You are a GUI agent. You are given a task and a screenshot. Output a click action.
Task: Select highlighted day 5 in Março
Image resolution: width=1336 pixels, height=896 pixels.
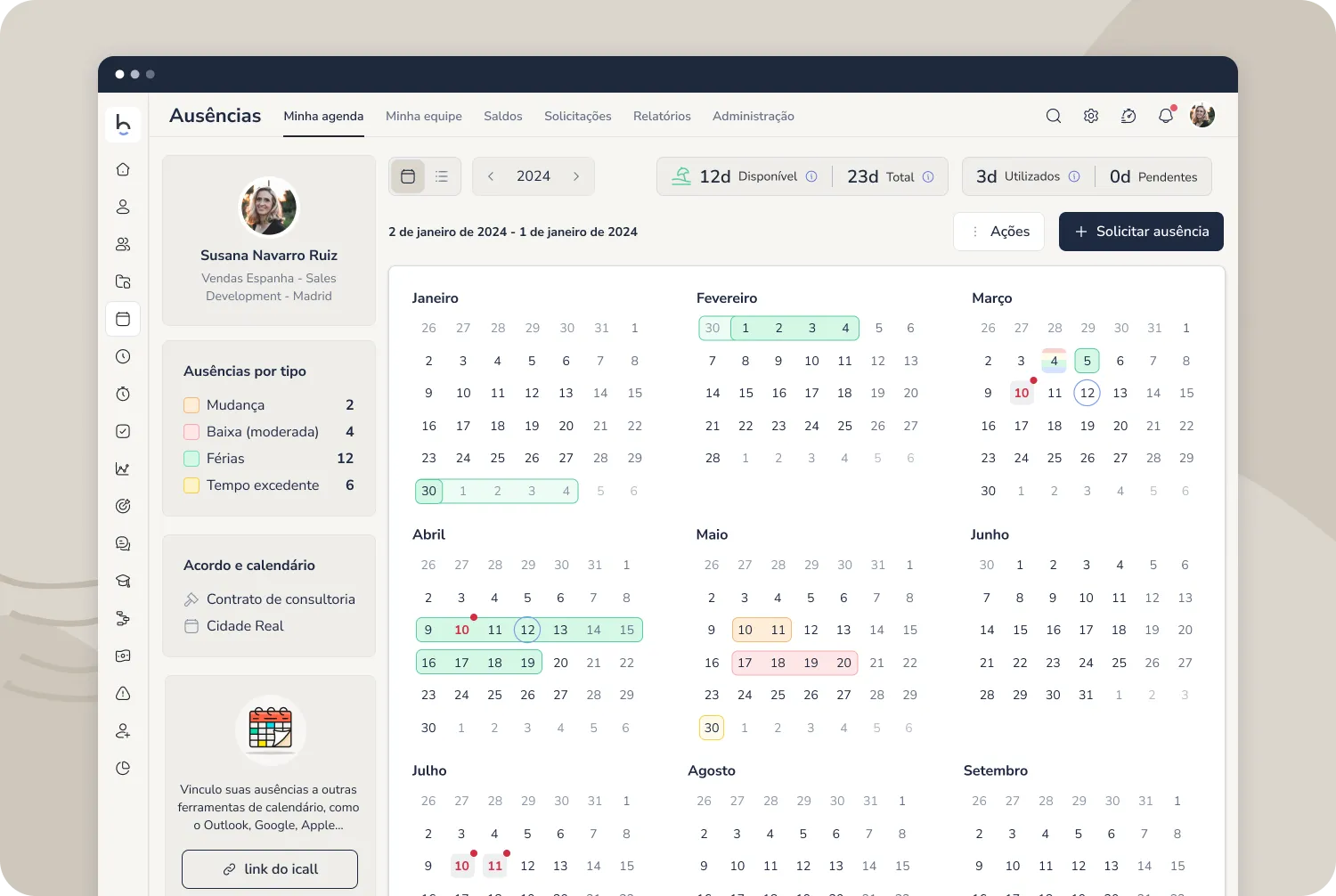[x=1087, y=361]
